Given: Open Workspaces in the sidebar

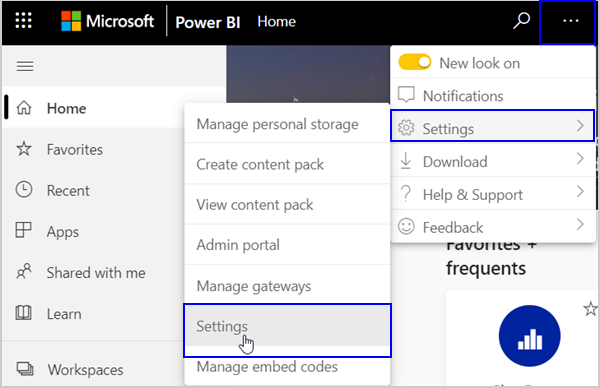Looking at the screenshot, I should (85, 370).
